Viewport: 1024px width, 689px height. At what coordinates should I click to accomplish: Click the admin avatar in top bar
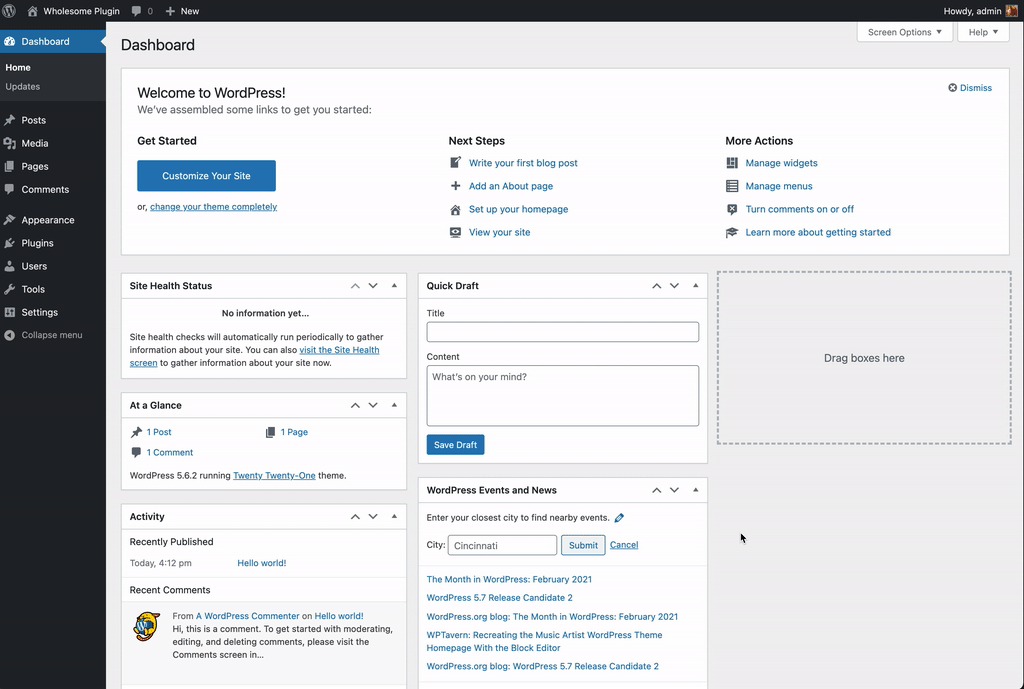pos(1012,11)
